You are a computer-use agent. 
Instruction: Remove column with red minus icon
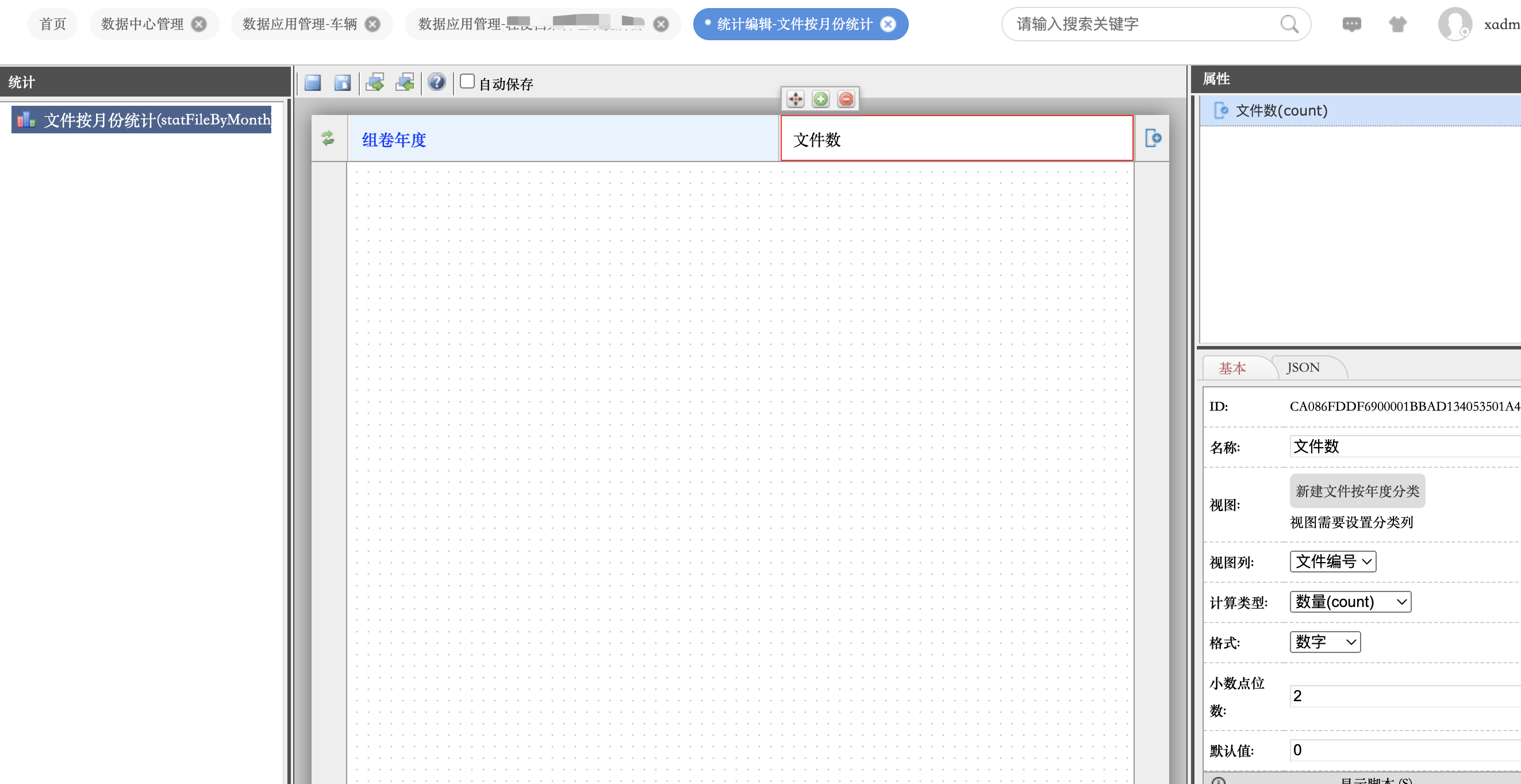coord(846,99)
